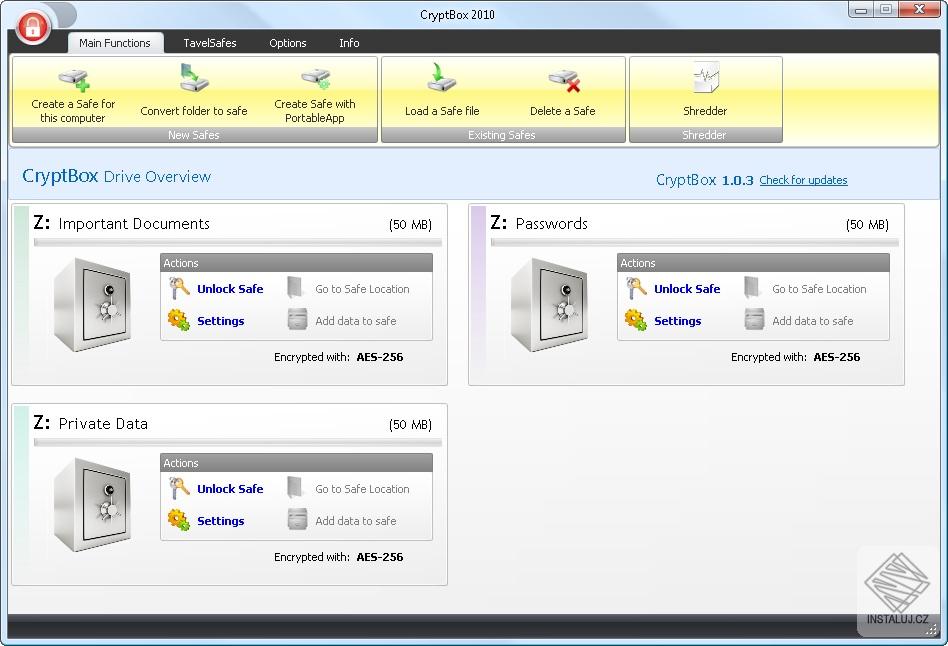Screen dimensions: 948x646
Task: Click the Shredder icon
Action: [706, 77]
